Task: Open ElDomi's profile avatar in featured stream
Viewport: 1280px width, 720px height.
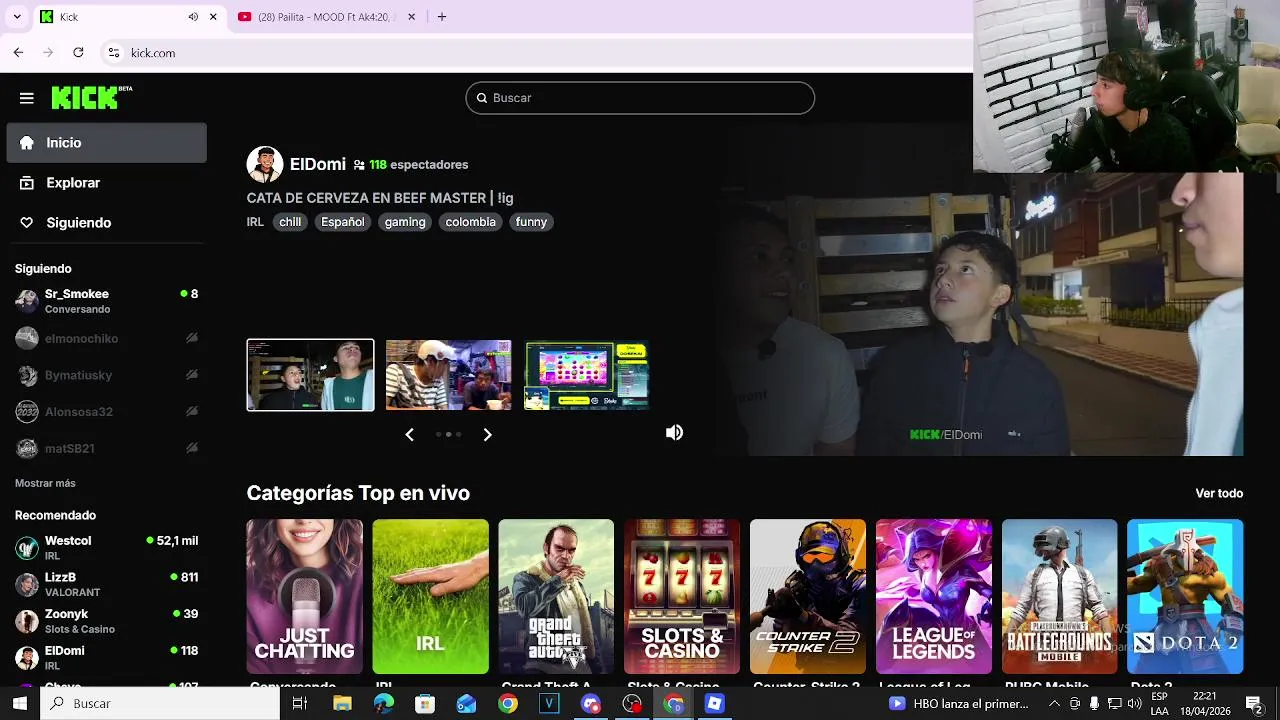Action: pos(265,165)
